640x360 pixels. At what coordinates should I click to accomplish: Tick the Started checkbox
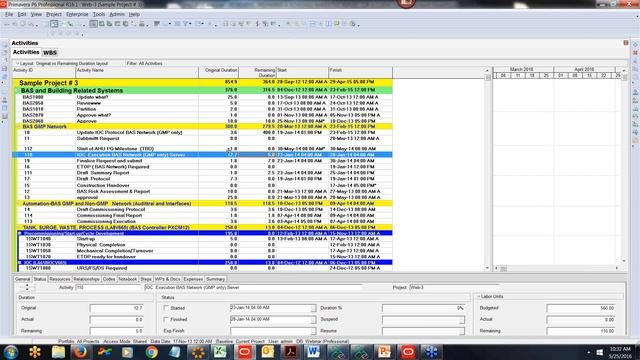[166, 308]
